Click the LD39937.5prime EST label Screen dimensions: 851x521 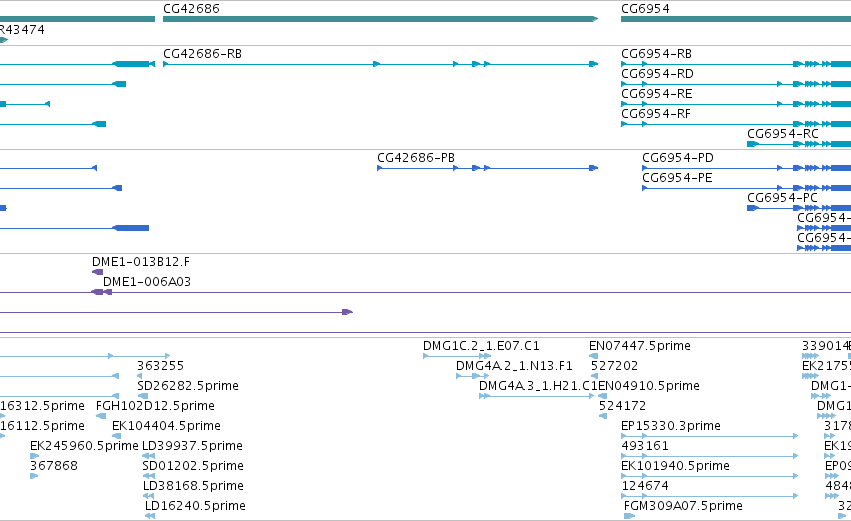(x=192, y=446)
